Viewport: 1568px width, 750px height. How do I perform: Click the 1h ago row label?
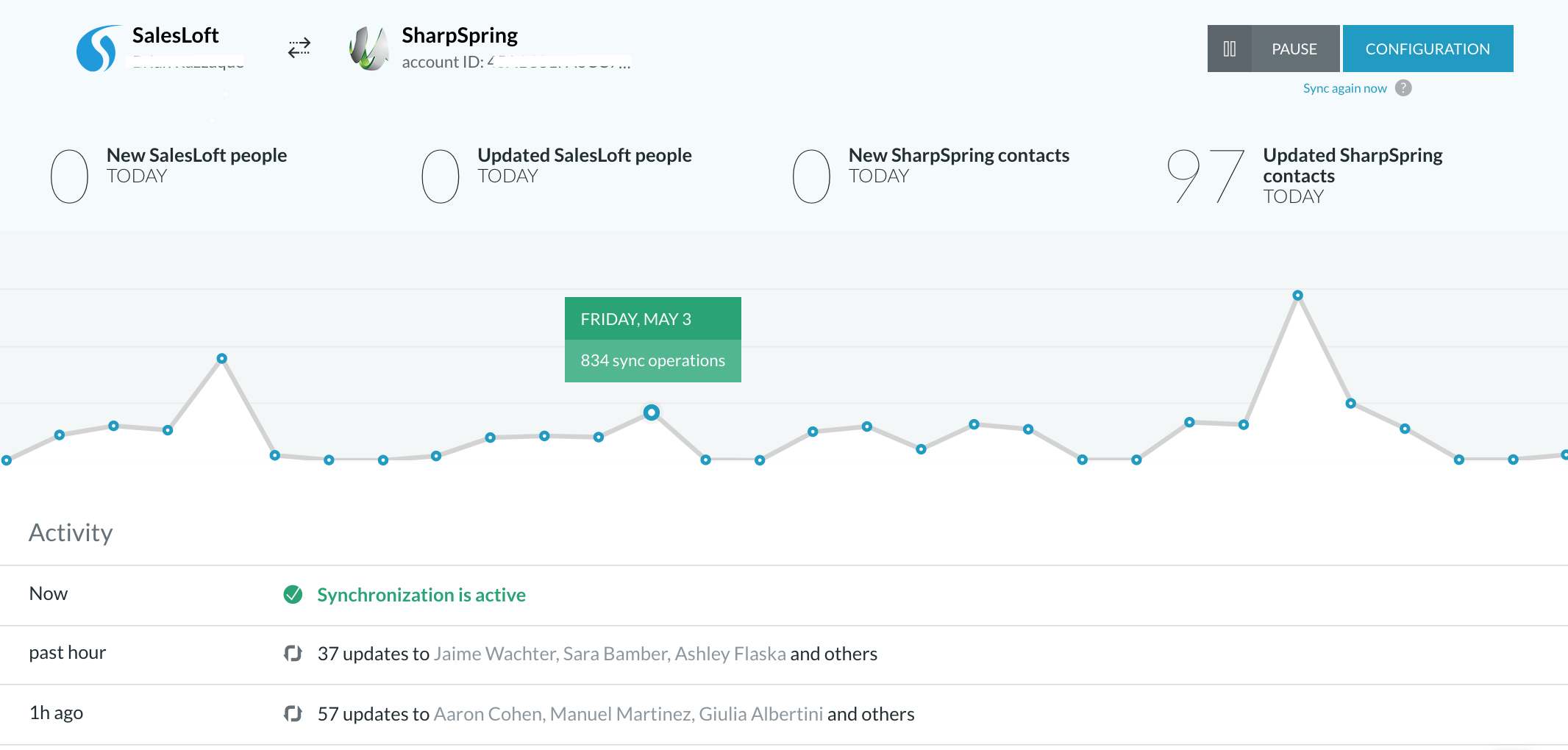(56, 713)
